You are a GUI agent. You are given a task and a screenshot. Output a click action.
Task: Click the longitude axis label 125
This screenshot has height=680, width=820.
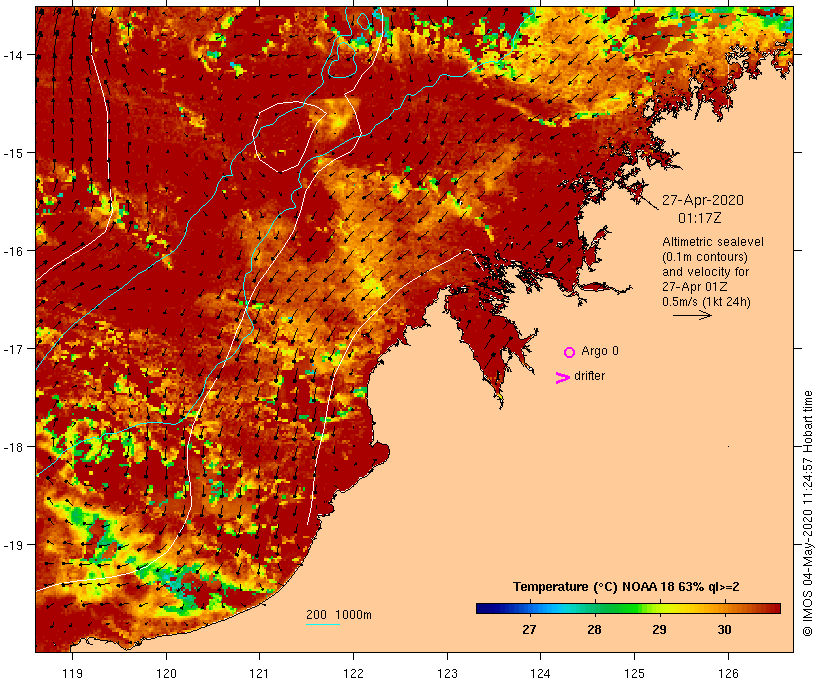(634, 673)
